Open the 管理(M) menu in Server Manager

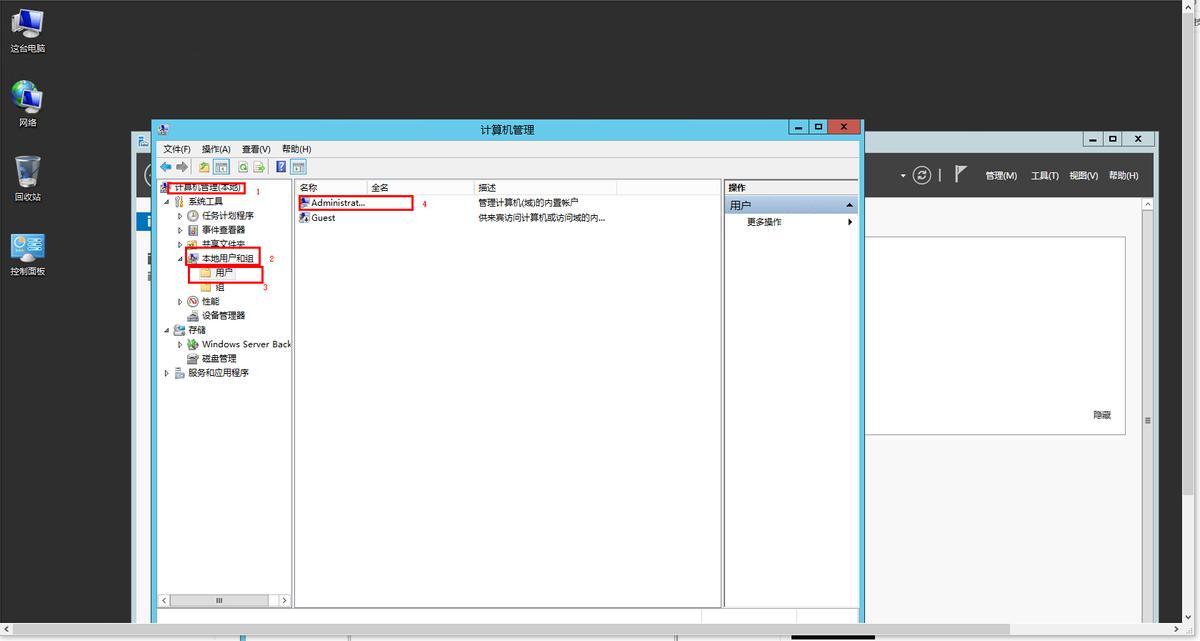tap(1001, 176)
